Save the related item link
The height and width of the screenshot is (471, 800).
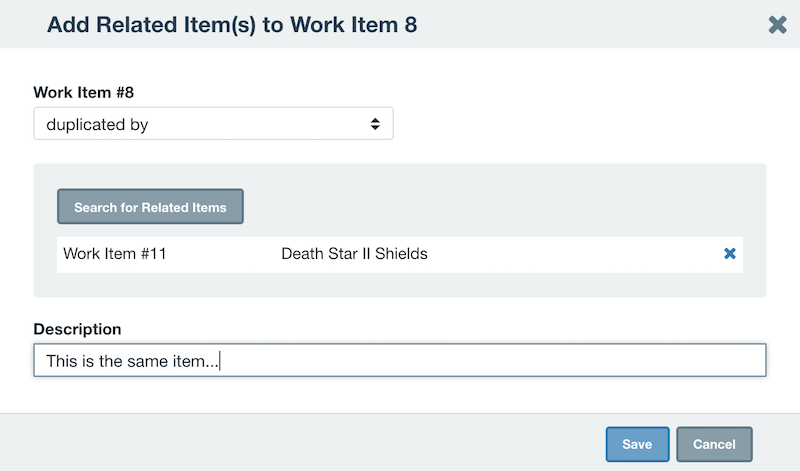click(637, 444)
